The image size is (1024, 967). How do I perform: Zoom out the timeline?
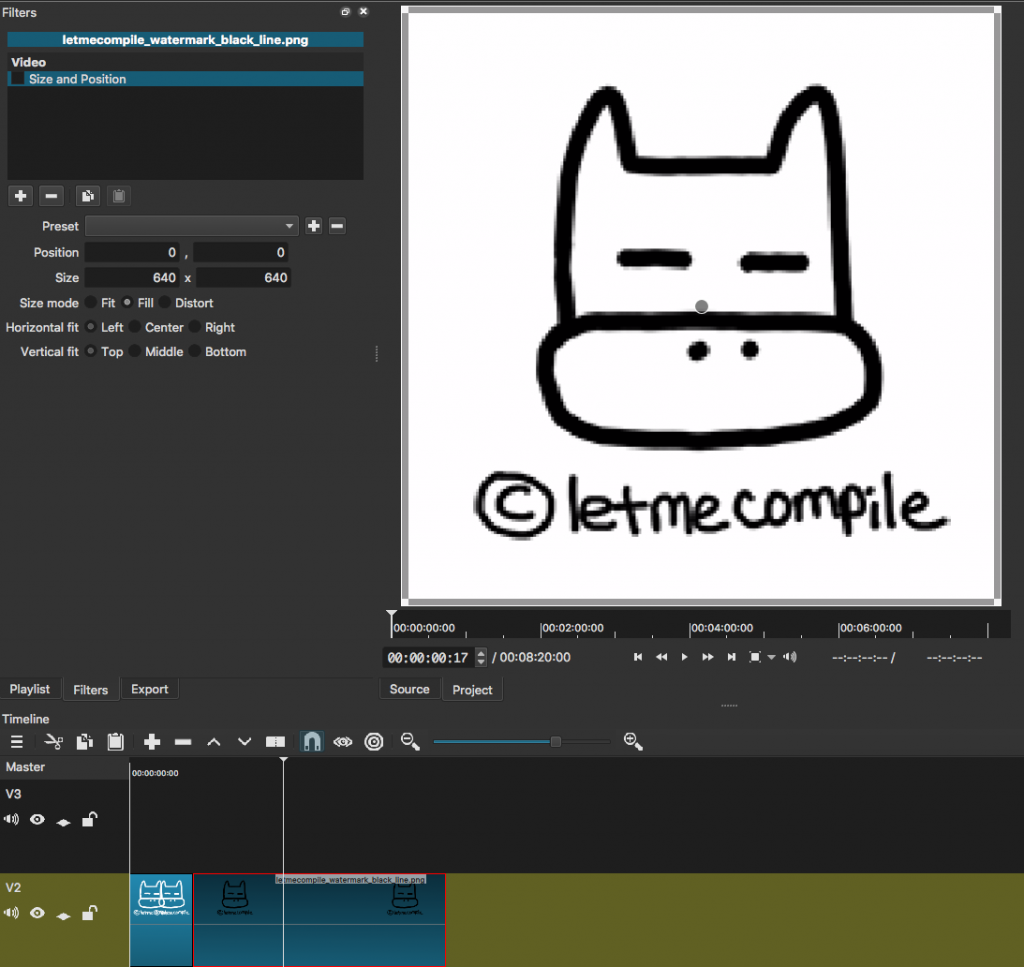pyautogui.click(x=410, y=742)
